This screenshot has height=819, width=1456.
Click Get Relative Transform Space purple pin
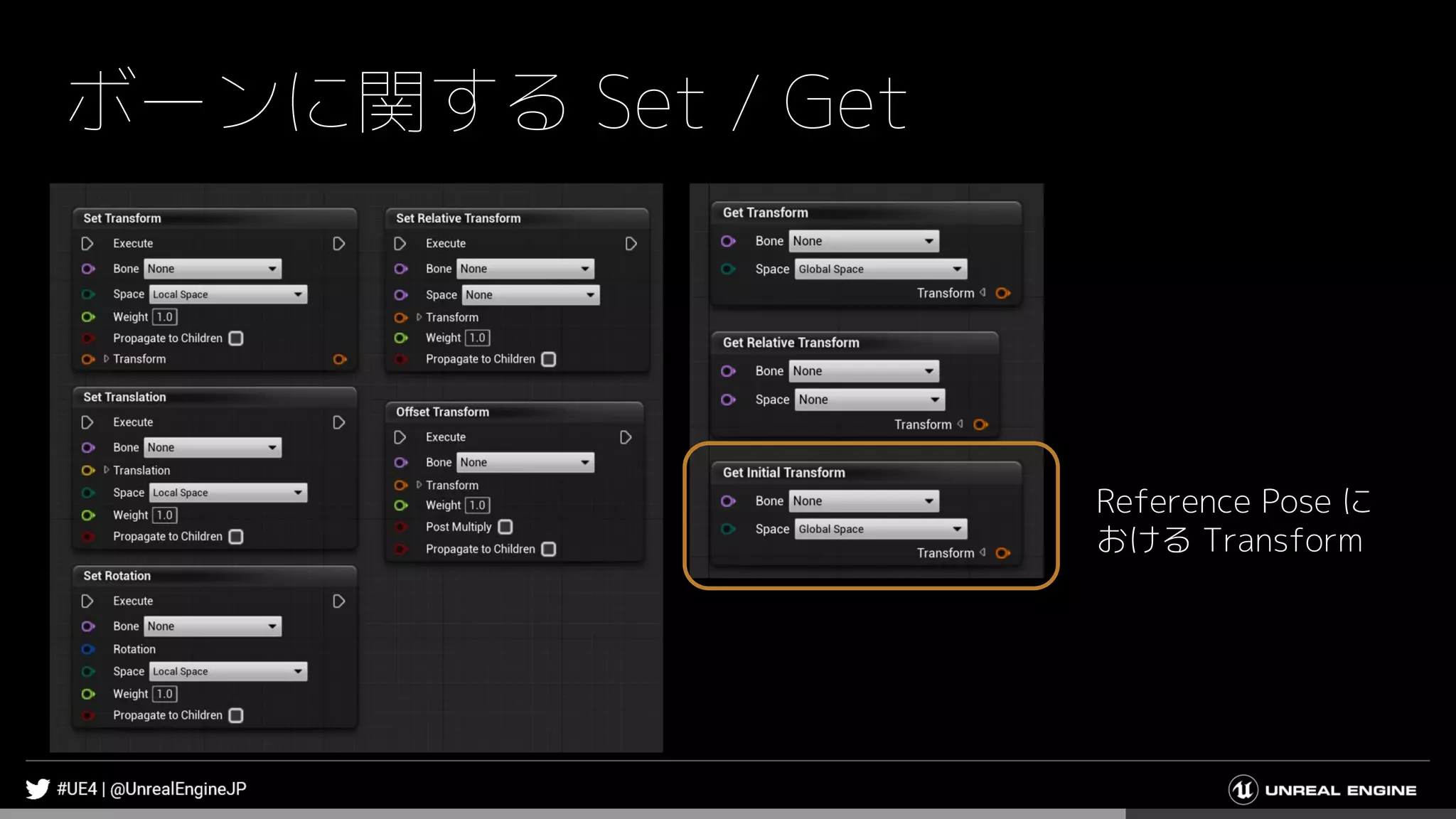pos(728,400)
